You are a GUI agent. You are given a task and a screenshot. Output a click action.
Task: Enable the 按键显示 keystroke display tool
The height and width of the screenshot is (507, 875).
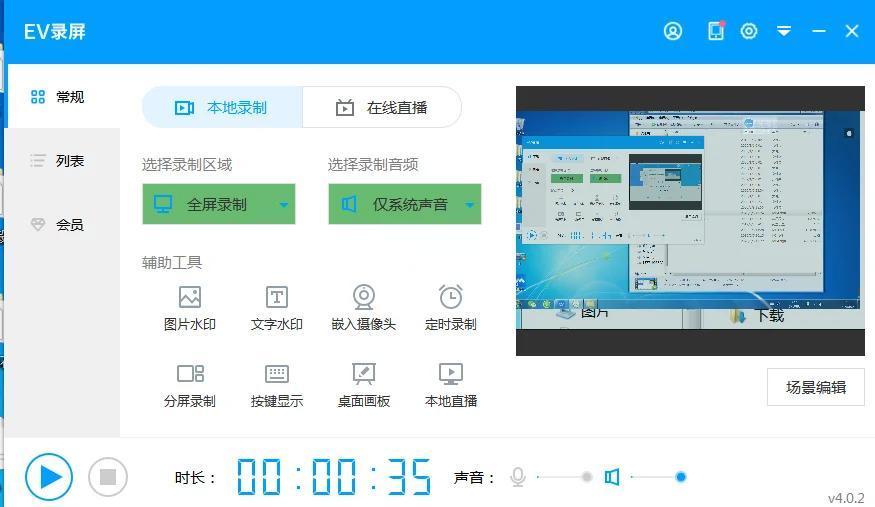coord(276,374)
